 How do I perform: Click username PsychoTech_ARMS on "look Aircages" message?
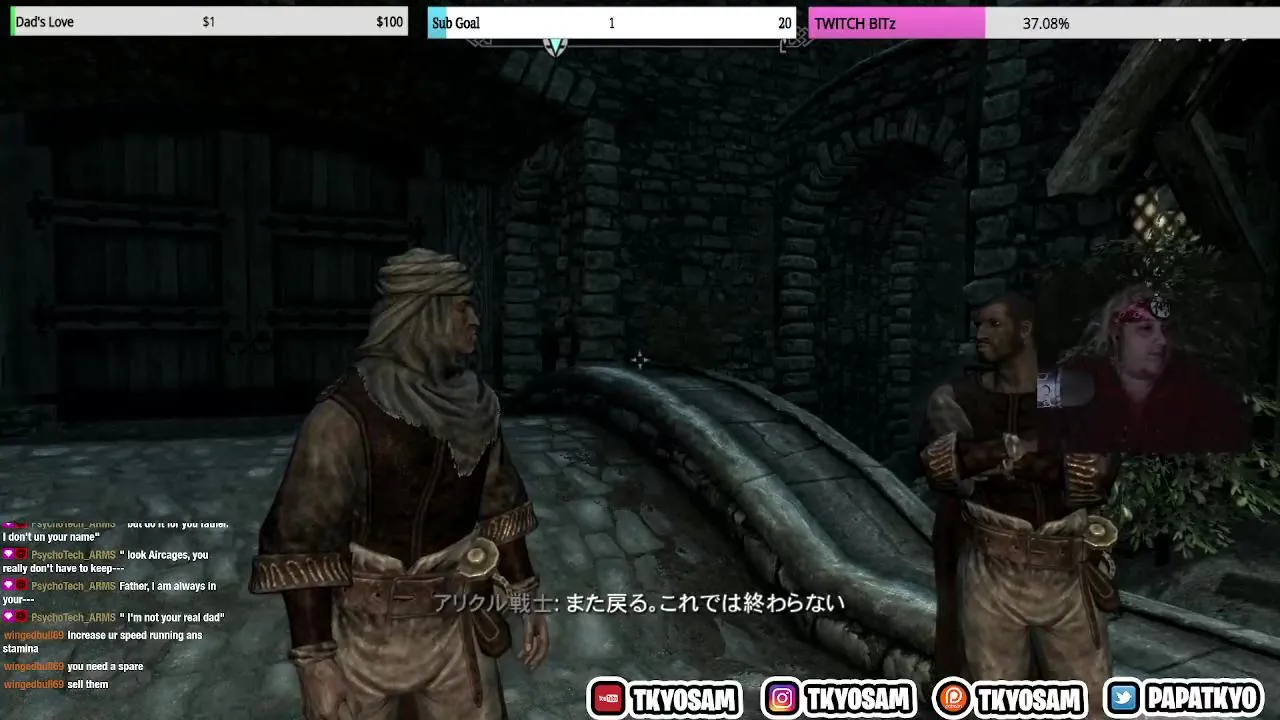point(73,555)
